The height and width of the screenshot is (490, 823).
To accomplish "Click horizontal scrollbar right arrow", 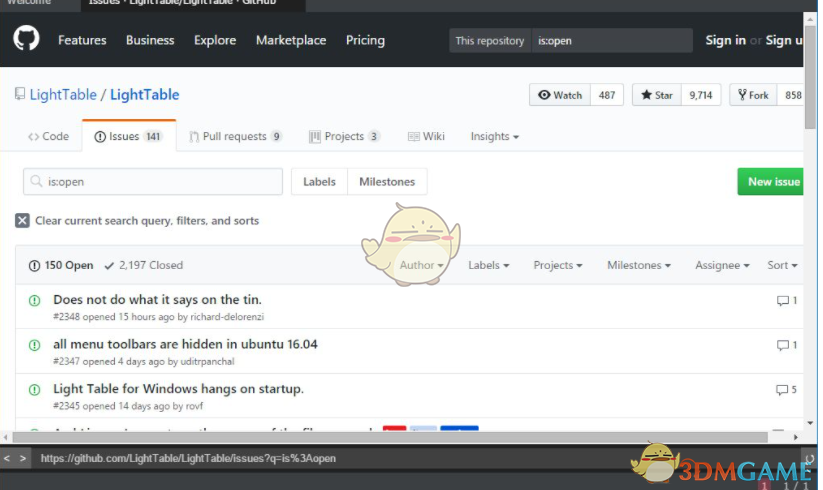I will [796, 437].
